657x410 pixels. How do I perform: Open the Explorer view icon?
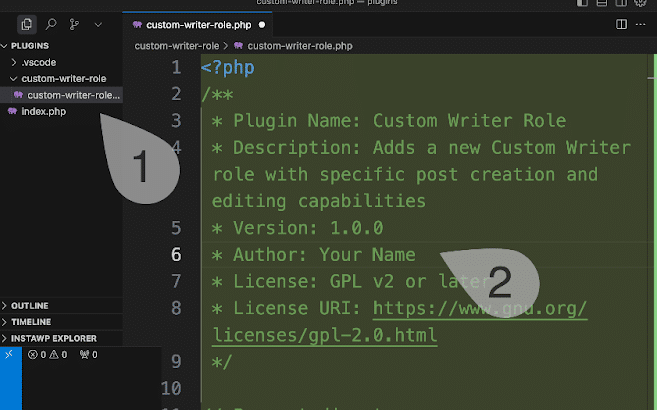pyautogui.click(x=26, y=23)
